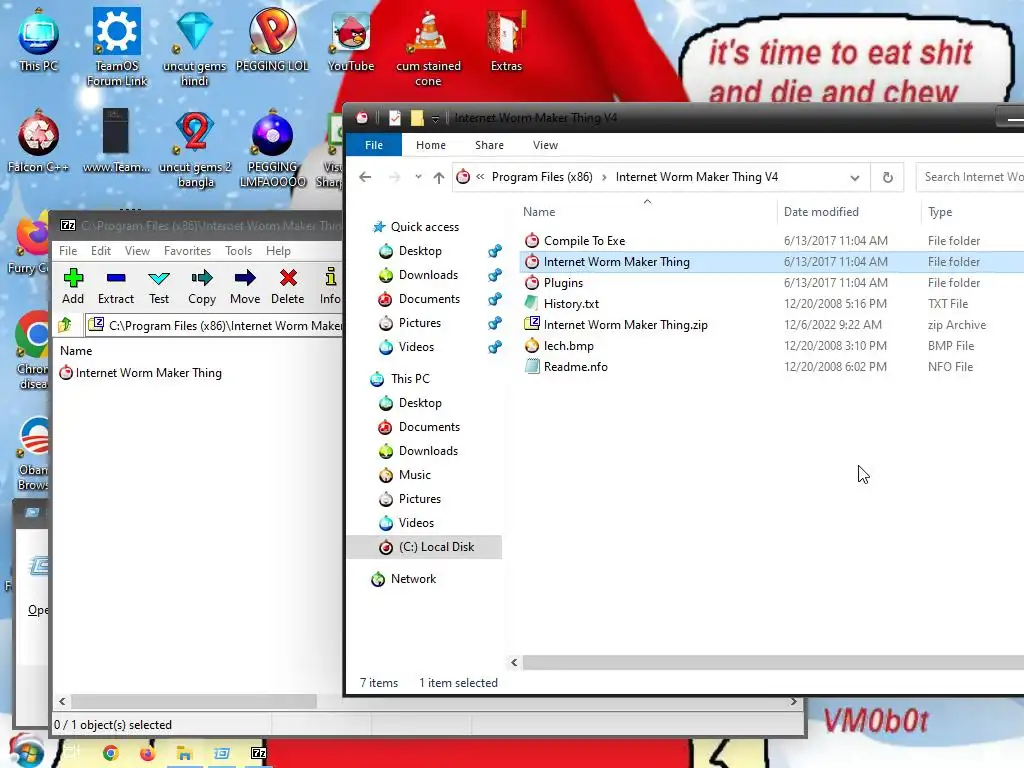
Task: Expand the breadcrumb arrow after Program Files (x86)
Action: pos(604,178)
